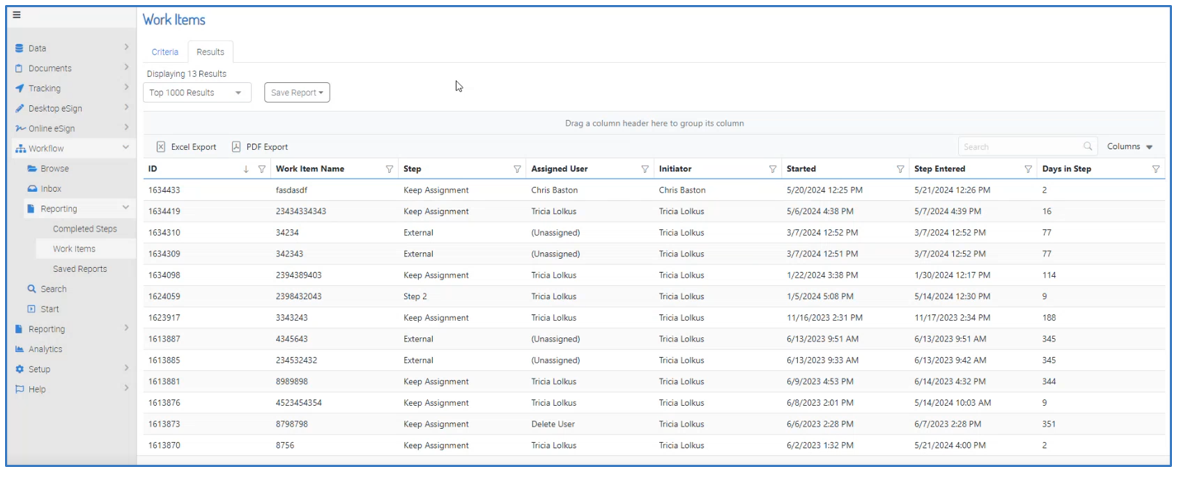Open the Started column filter icon
This screenshot has width=1182, height=479.
(x=900, y=170)
